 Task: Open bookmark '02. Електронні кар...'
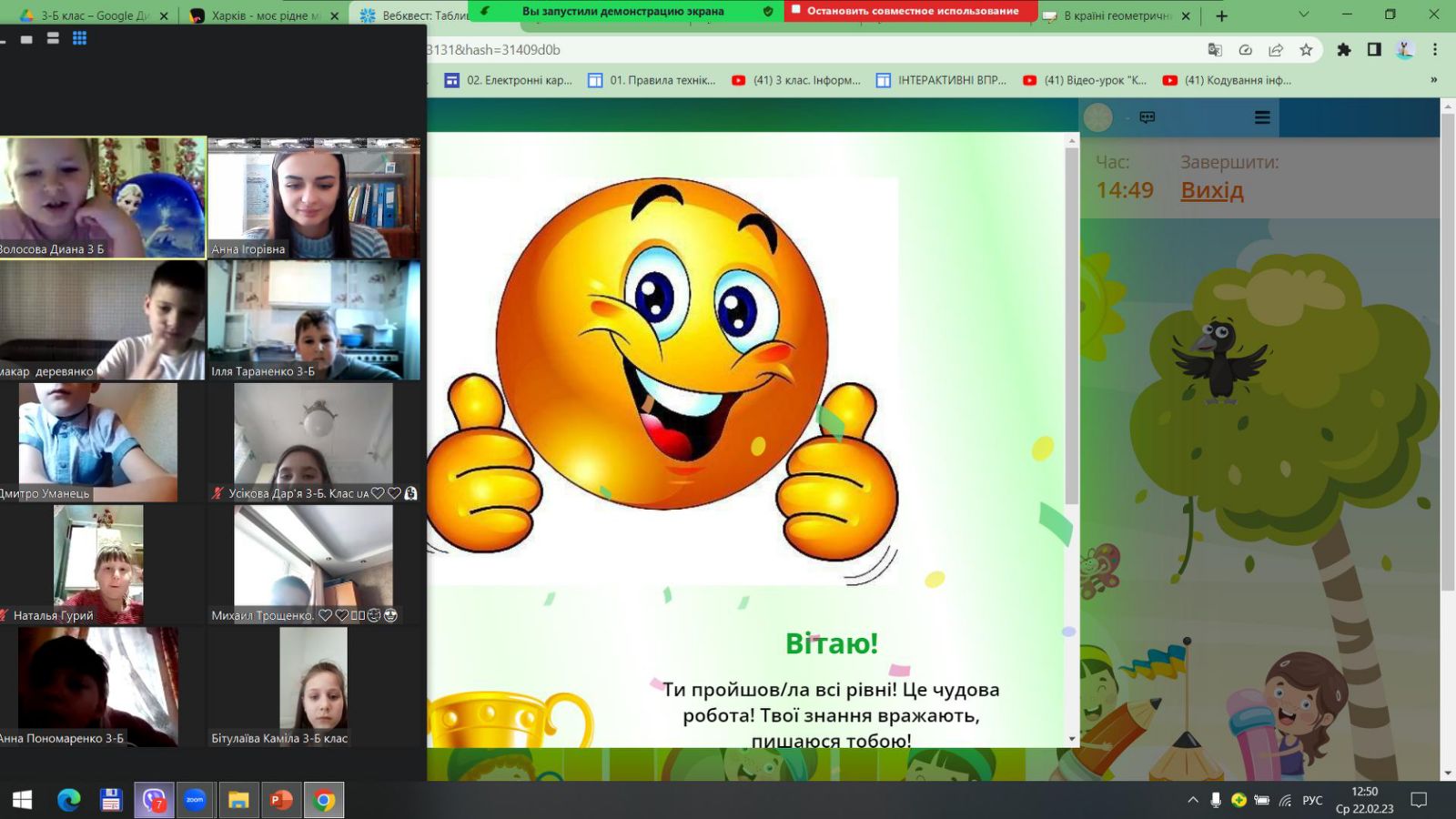click(509, 80)
